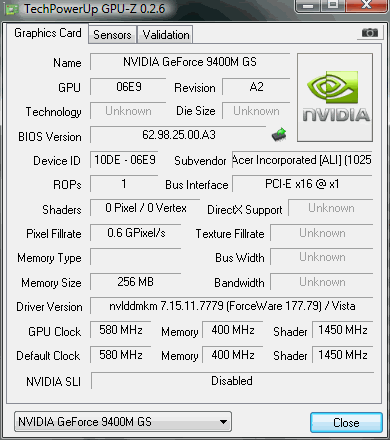The width and height of the screenshot is (390, 440).
Task: Minimize the GPU-Z window
Action: [308, 5]
